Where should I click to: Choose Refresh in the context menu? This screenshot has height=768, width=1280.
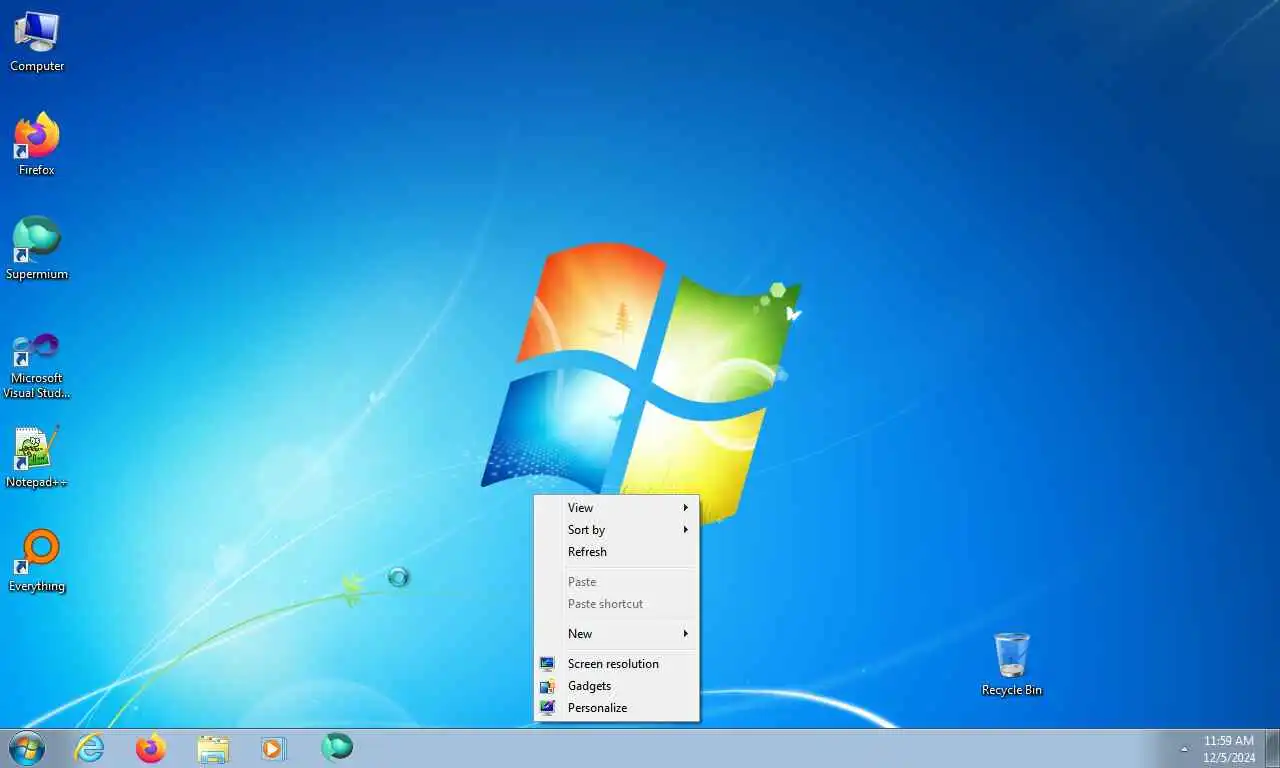tap(616, 552)
